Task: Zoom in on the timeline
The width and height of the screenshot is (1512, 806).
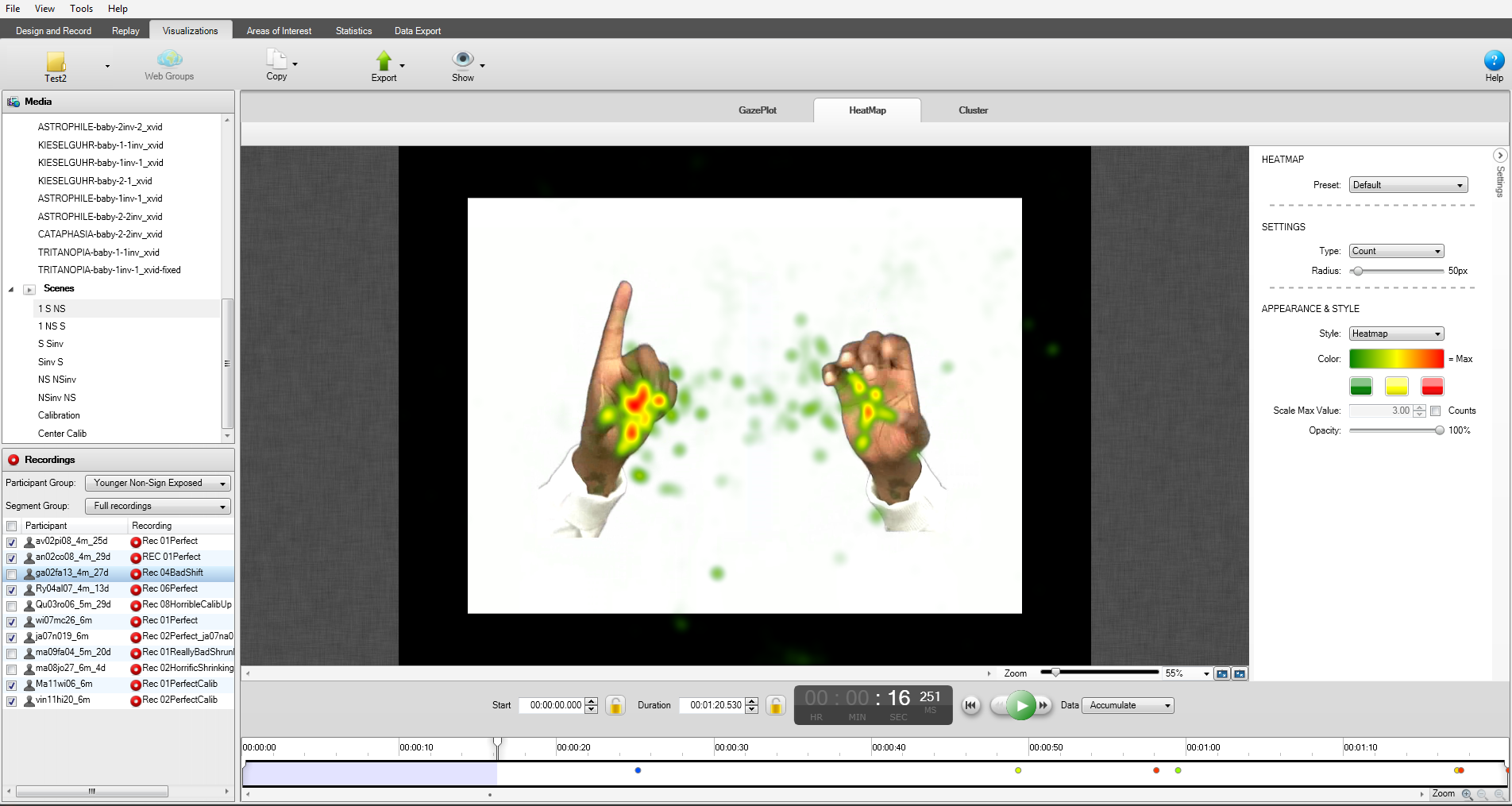Action: (x=1467, y=794)
